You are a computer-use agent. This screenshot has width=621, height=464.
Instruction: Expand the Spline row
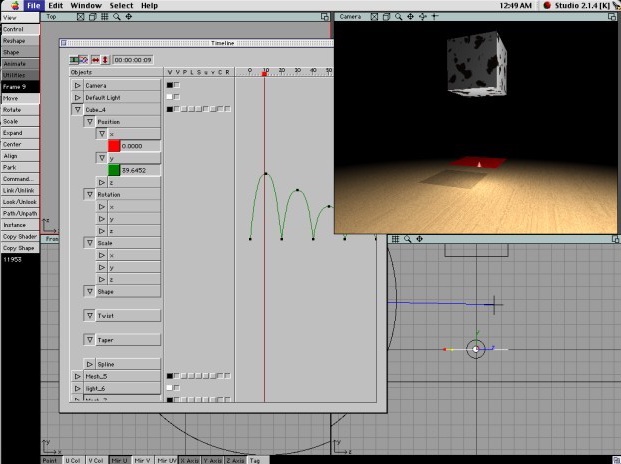coord(90,364)
